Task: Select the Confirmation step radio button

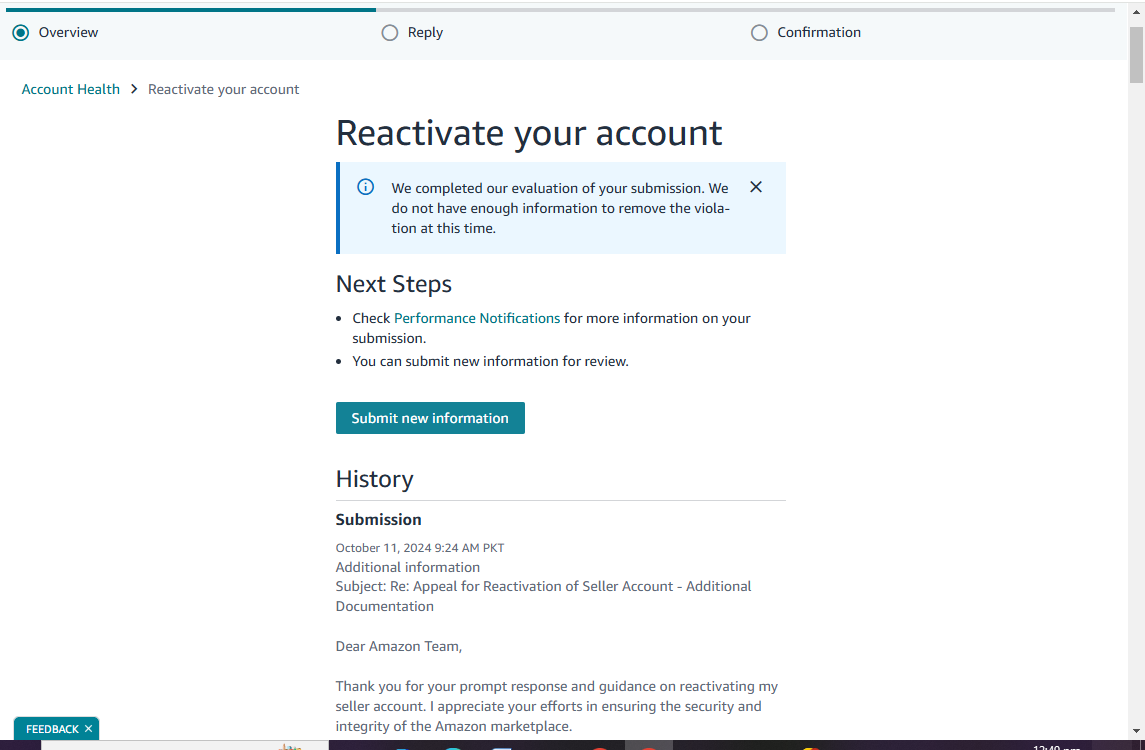Action: (x=759, y=33)
